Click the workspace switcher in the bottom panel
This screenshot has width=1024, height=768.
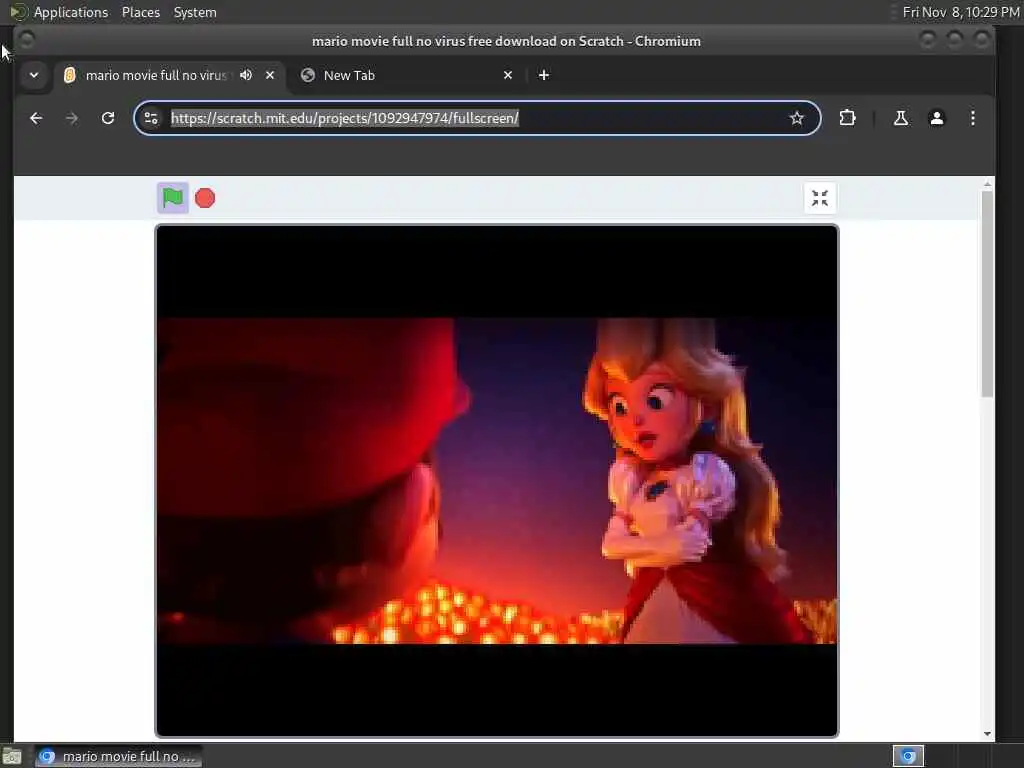(x=908, y=756)
